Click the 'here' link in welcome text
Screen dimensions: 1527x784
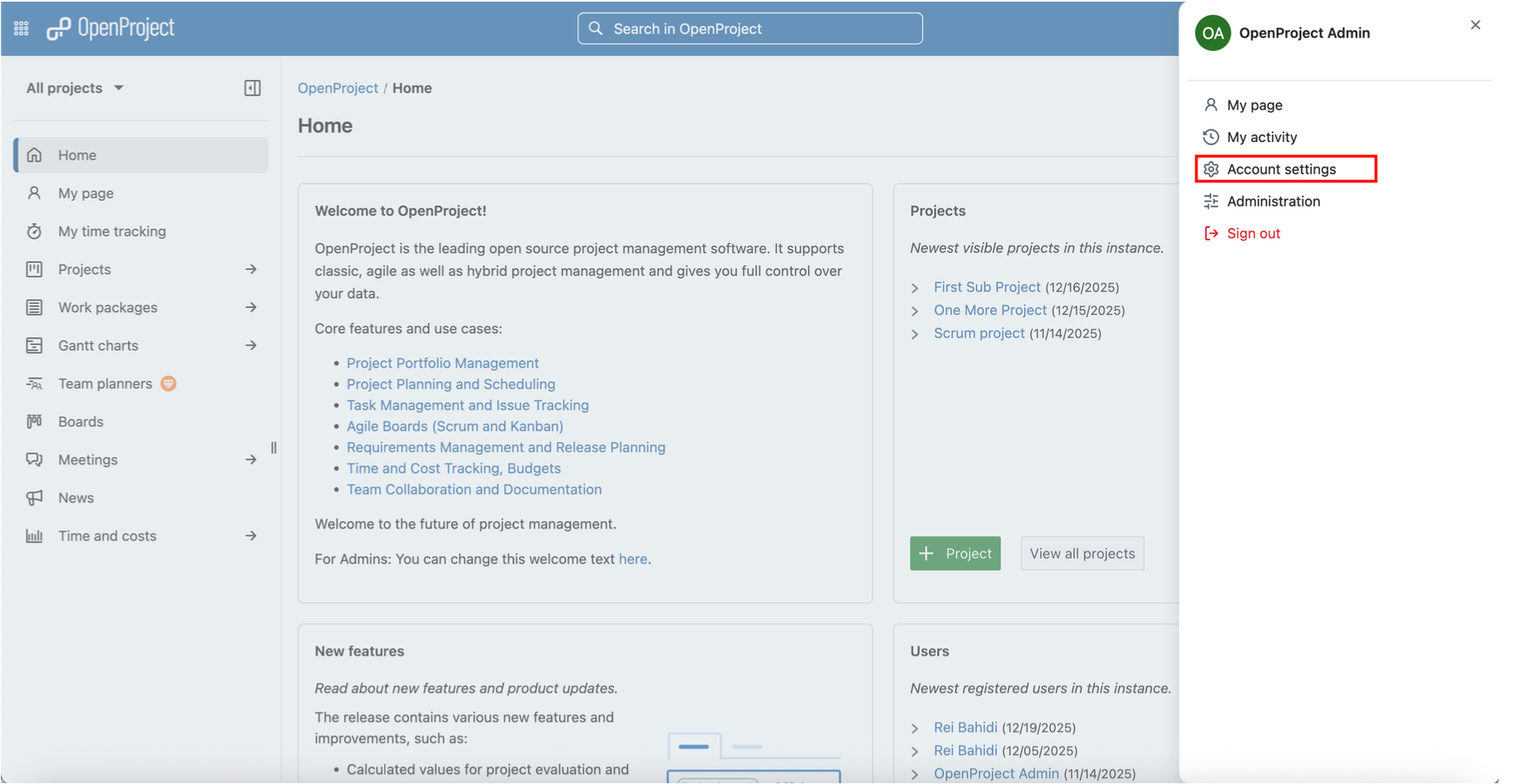(633, 559)
